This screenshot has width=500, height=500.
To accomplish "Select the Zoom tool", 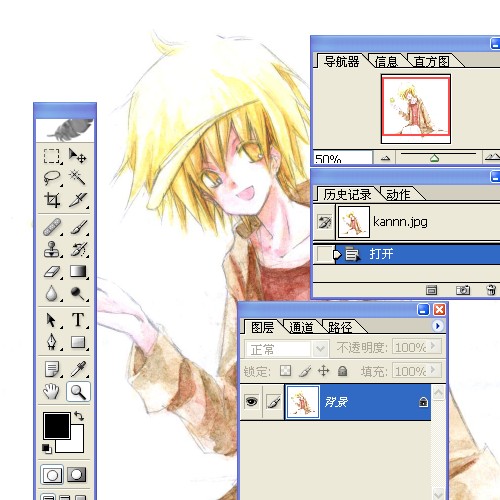I will 78,392.
